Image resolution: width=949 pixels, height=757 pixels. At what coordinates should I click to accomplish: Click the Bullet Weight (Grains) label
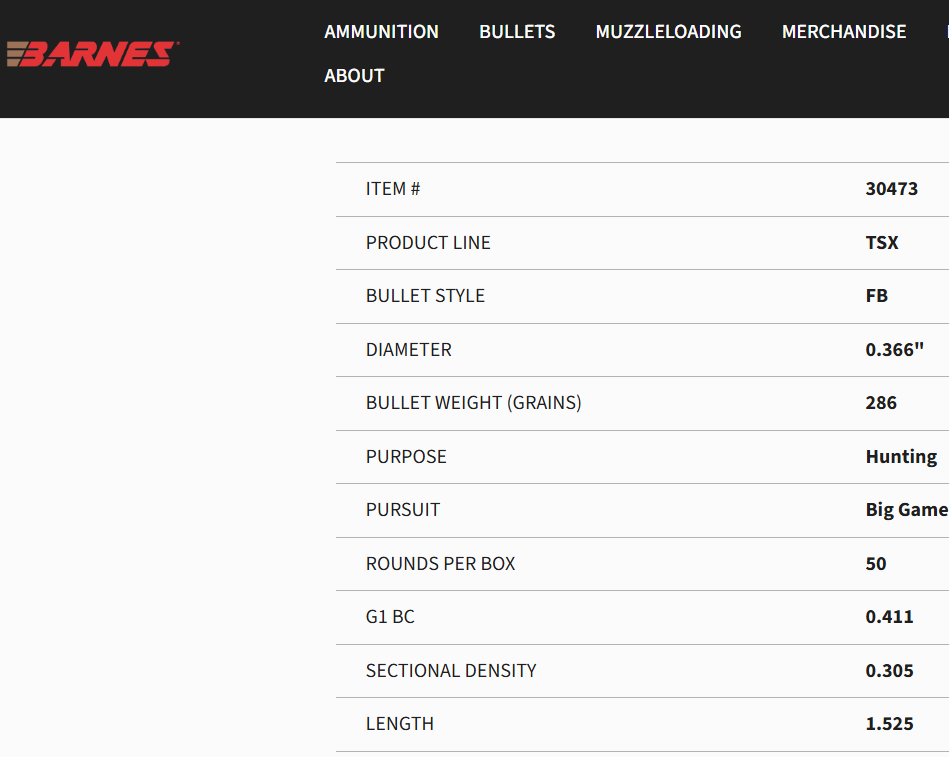pos(473,403)
